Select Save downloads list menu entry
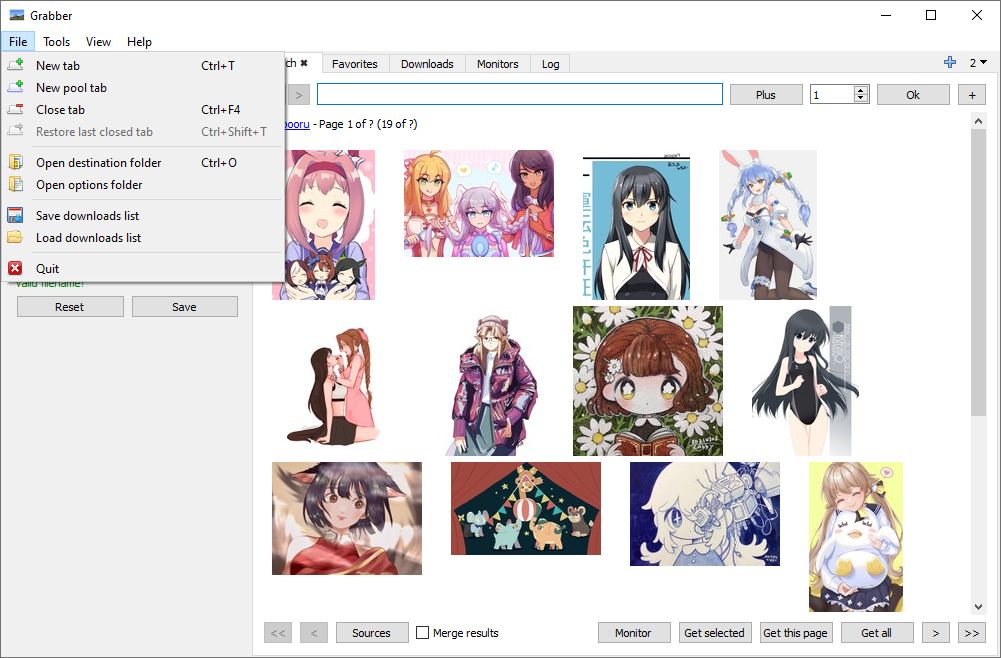Image resolution: width=1001 pixels, height=658 pixels. point(142,215)
